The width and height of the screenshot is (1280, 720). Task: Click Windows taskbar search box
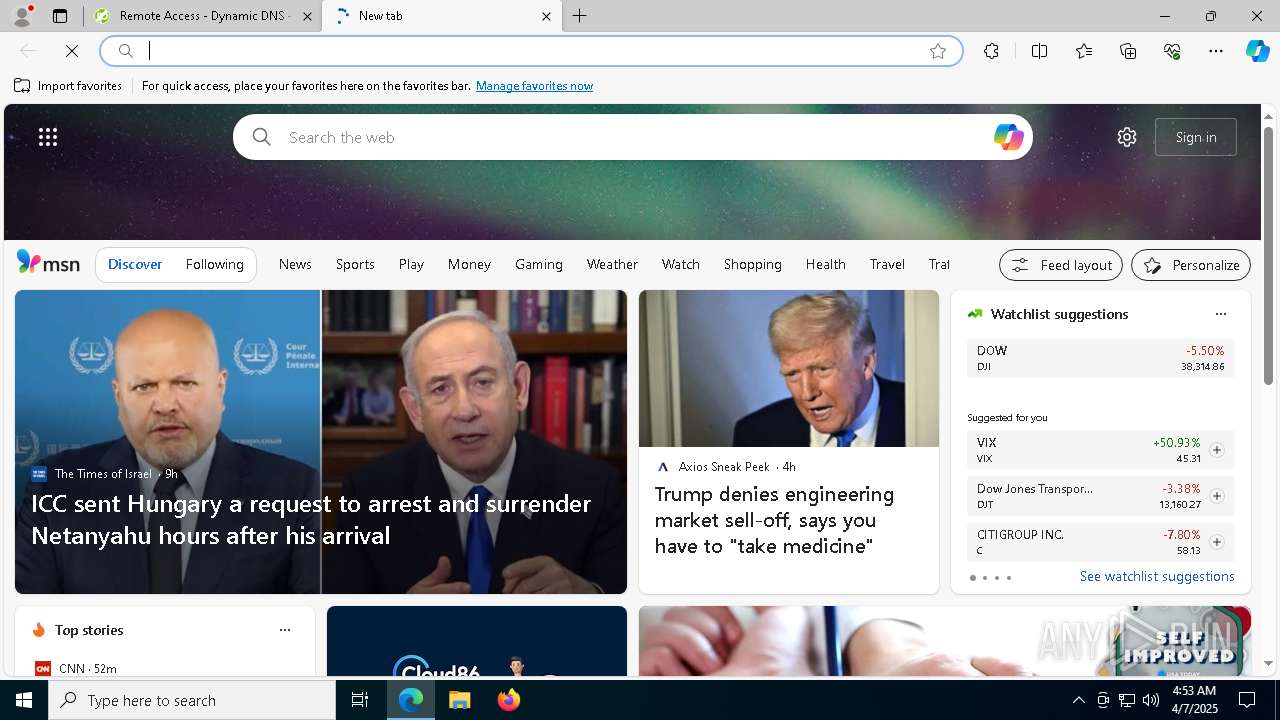pos(192,700)
